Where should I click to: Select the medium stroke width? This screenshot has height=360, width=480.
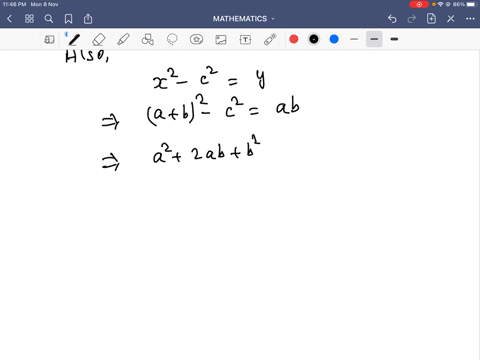[374, 39]
